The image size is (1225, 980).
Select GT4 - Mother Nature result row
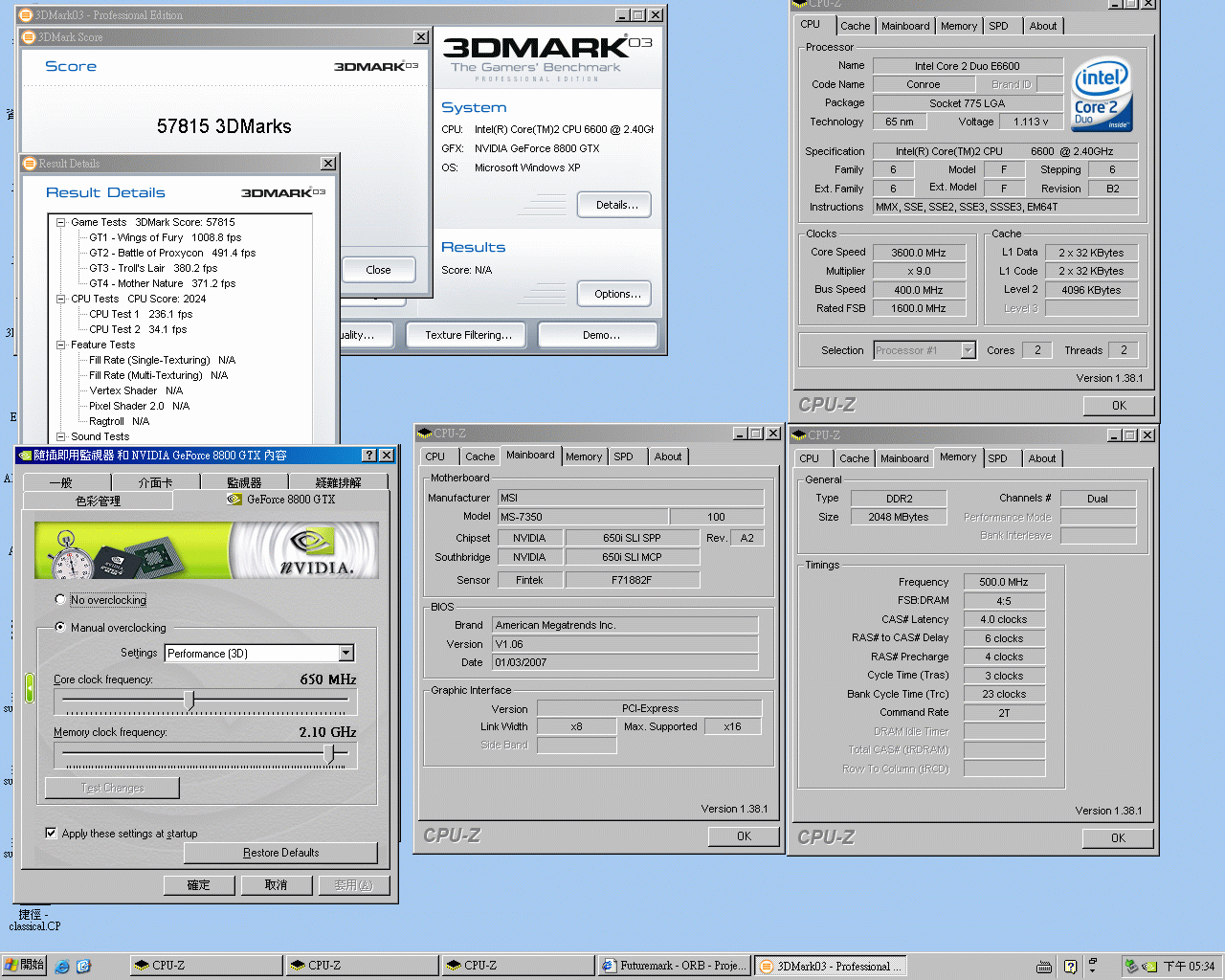[x=163, y=283]
